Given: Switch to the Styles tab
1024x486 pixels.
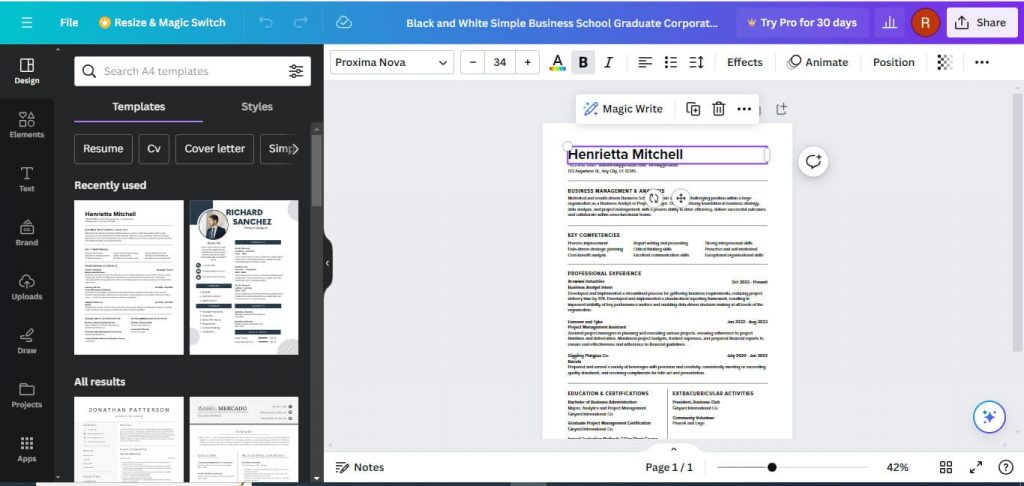Looking at the screenshot, I should click(257, 107).
